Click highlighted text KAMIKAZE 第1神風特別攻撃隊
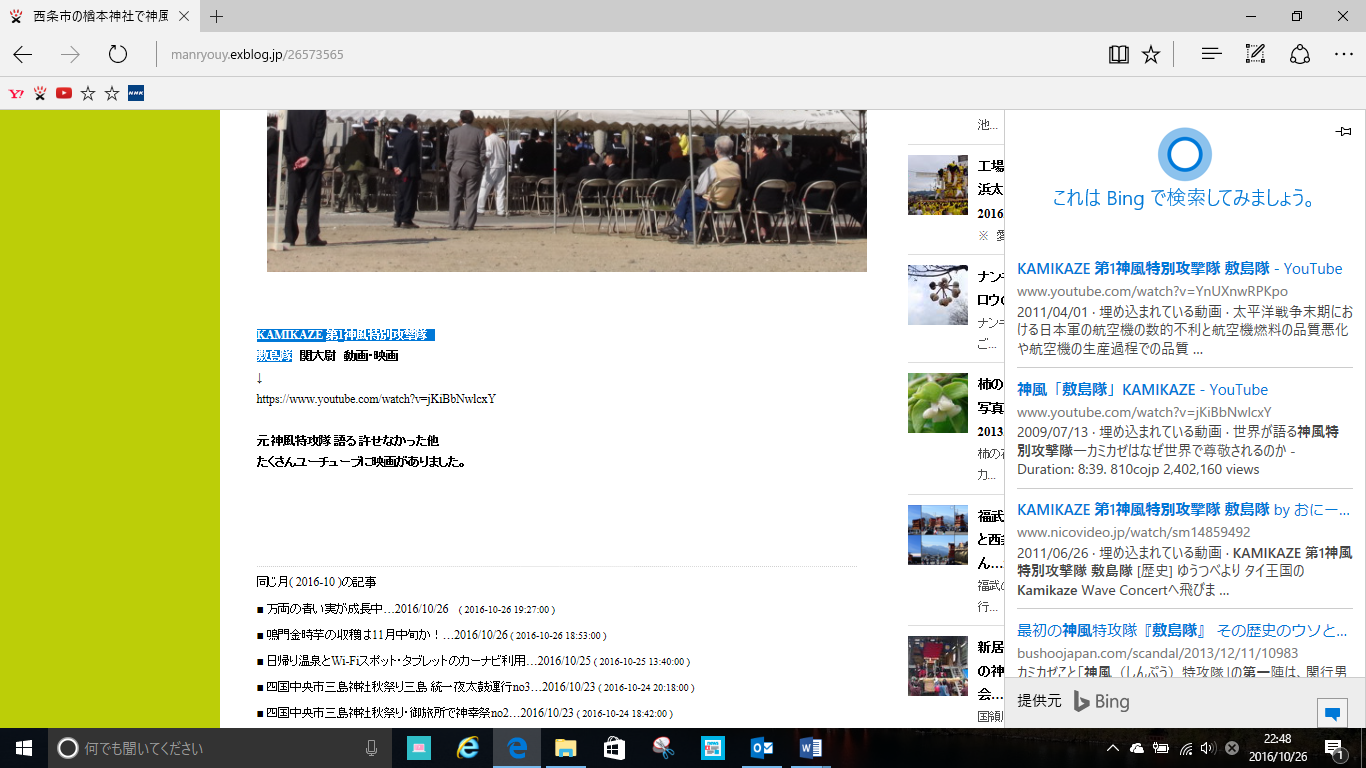Viewport: 1366px width, 768px height. pos(345,334)
